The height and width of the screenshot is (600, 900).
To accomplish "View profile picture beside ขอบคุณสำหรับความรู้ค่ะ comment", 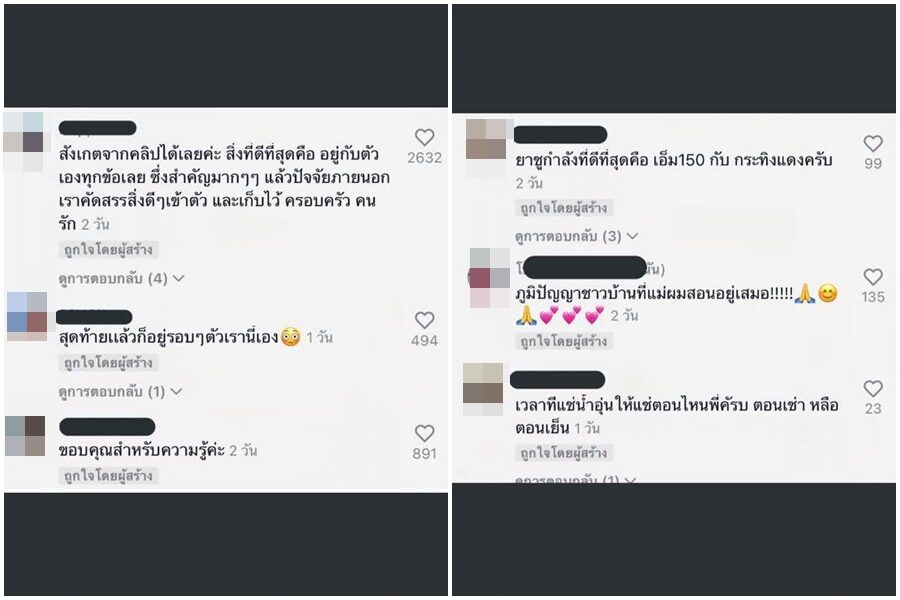I will (25, 436).
